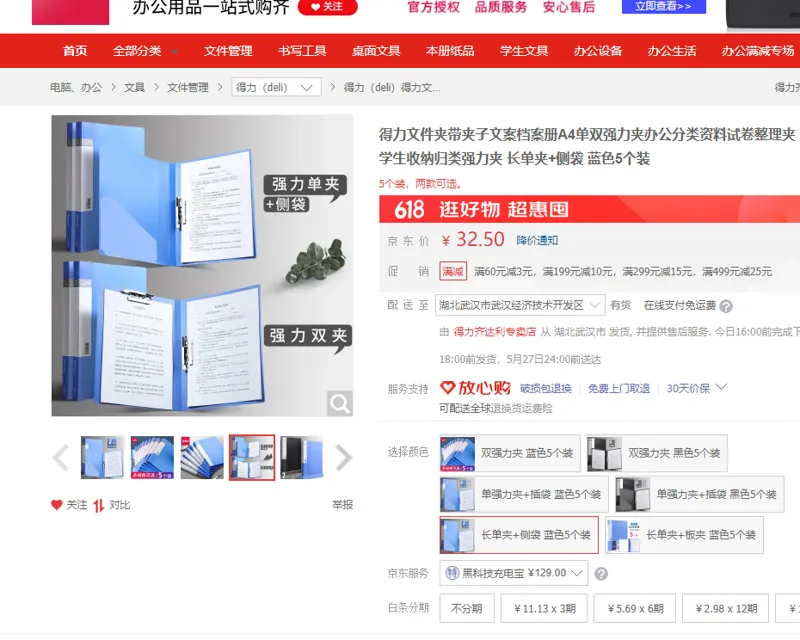Click 破损包退换 service link
The height and width of the screenshot is (640, 800).
click(545, 388)
